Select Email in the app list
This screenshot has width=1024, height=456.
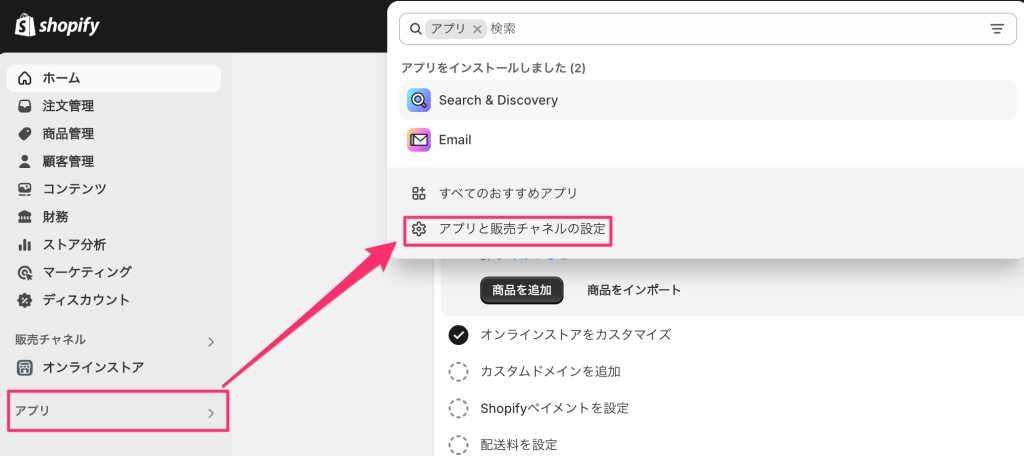(708, 140)
